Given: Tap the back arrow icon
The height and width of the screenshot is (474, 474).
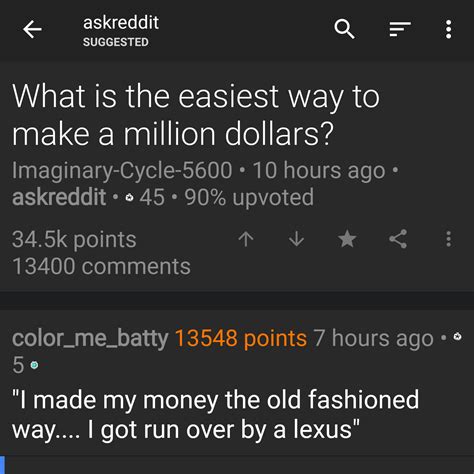Looking at the screenshot, I should pyautogui.click(x=32, y=29).
